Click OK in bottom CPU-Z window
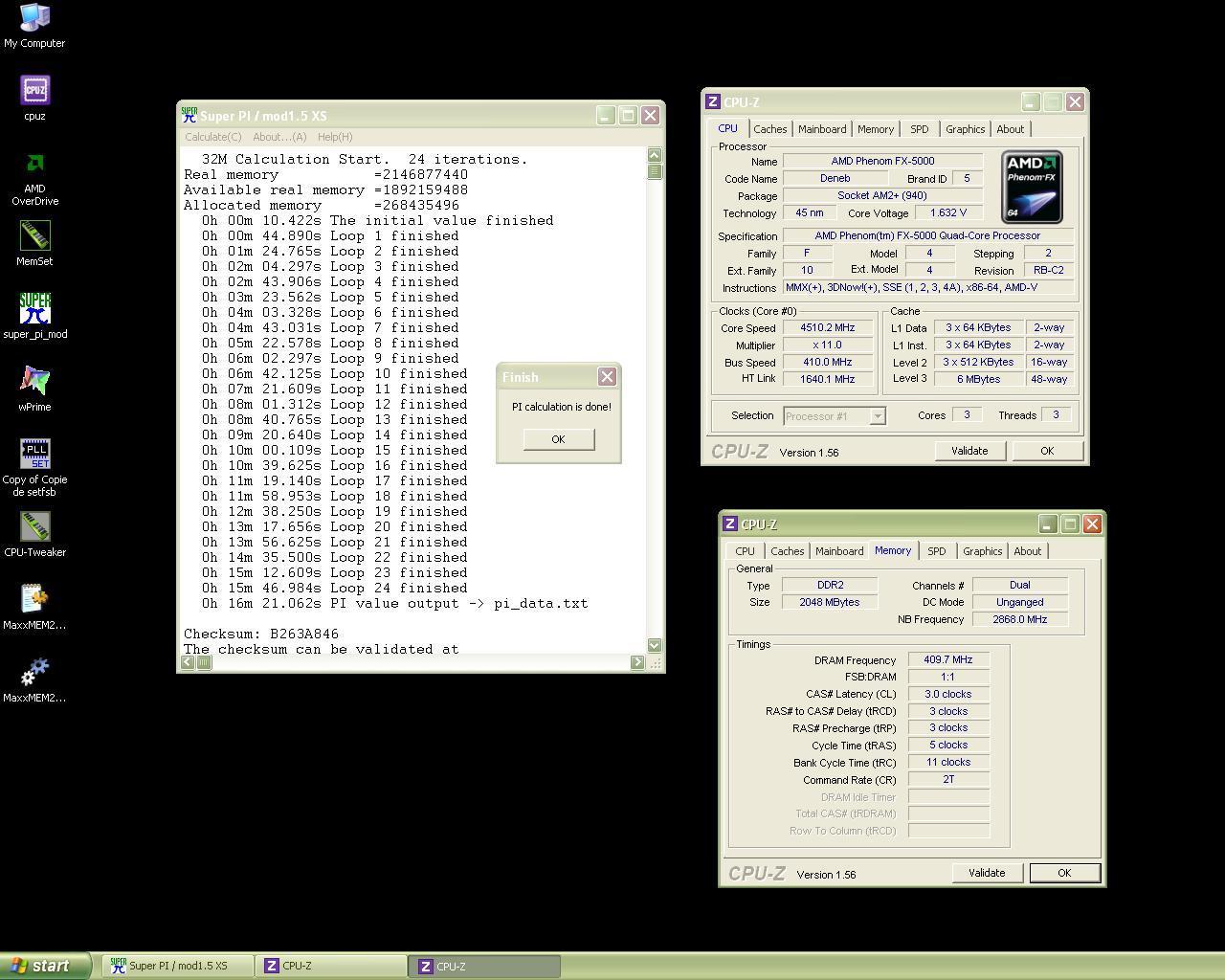The width and height of the screenshot is (1225, 980). [x=1064, y=873]
